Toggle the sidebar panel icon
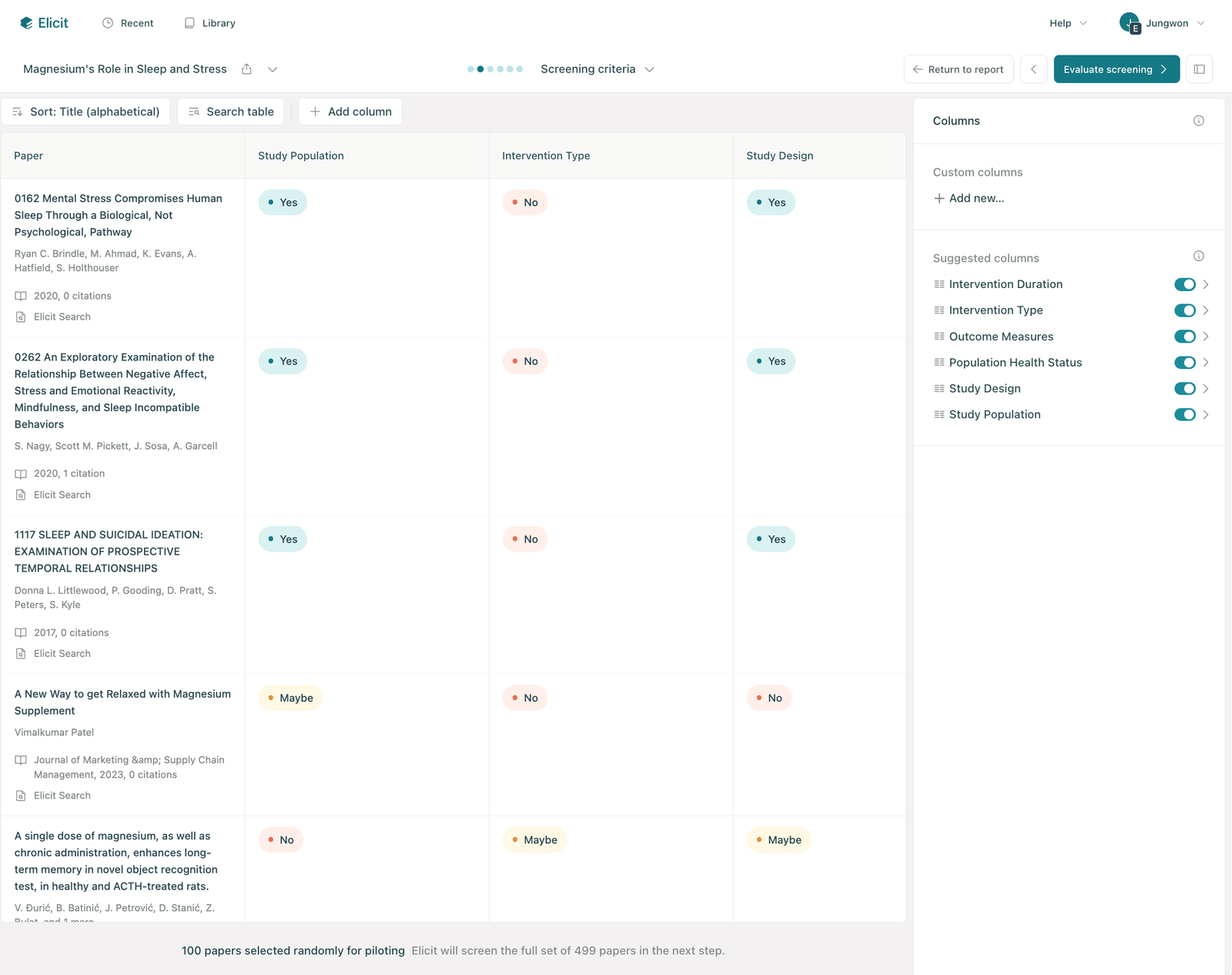 coord(1199,69)
